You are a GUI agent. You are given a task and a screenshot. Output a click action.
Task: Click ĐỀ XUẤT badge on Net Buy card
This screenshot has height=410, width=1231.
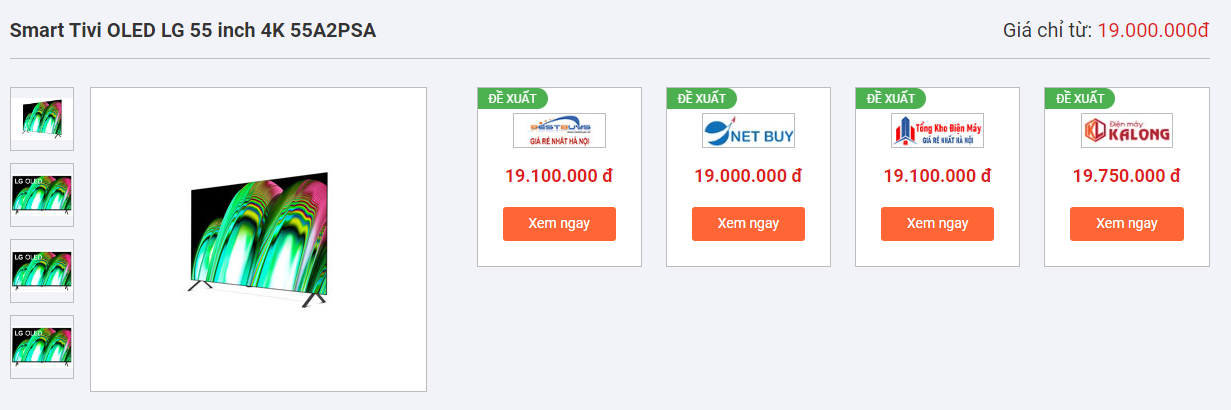point(701,98)
